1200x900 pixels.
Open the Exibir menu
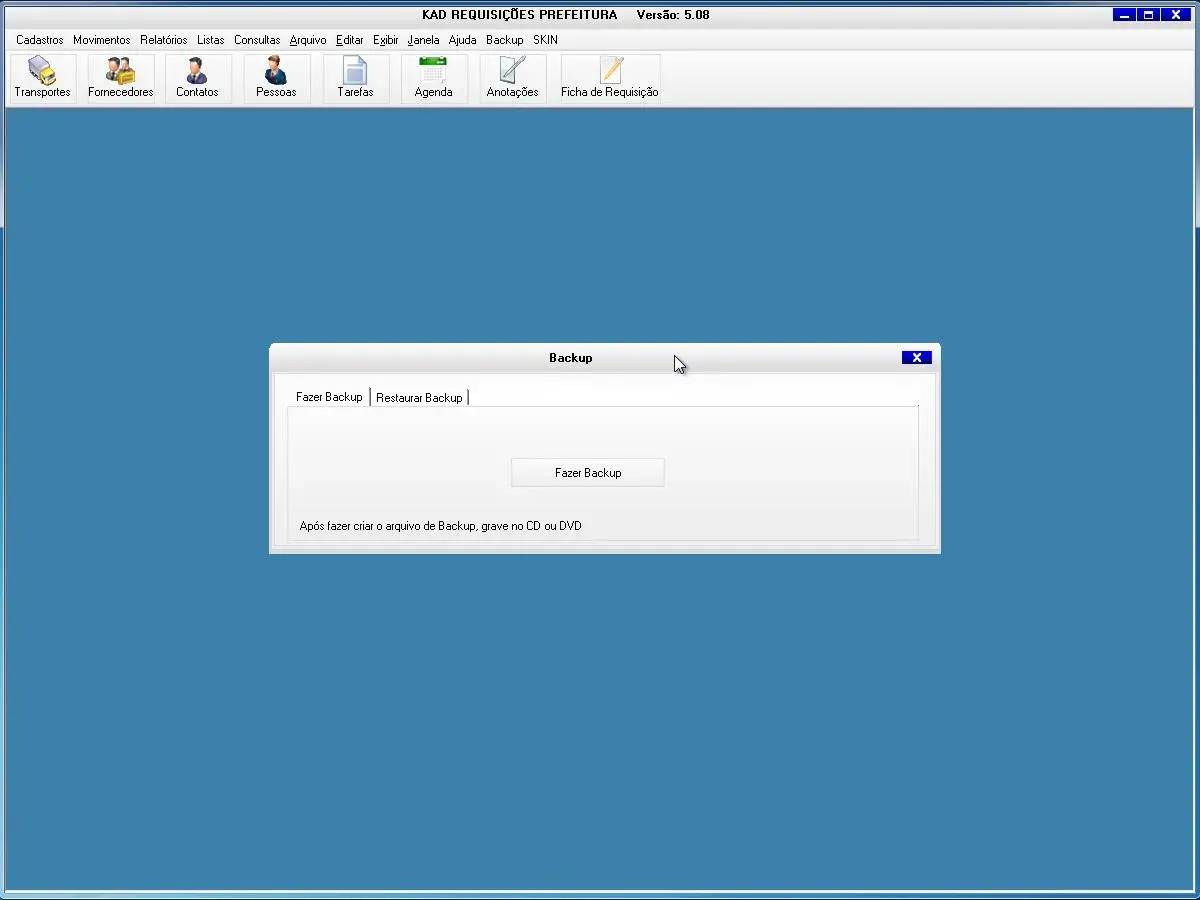pyautogui.click(x=386, y=40)
